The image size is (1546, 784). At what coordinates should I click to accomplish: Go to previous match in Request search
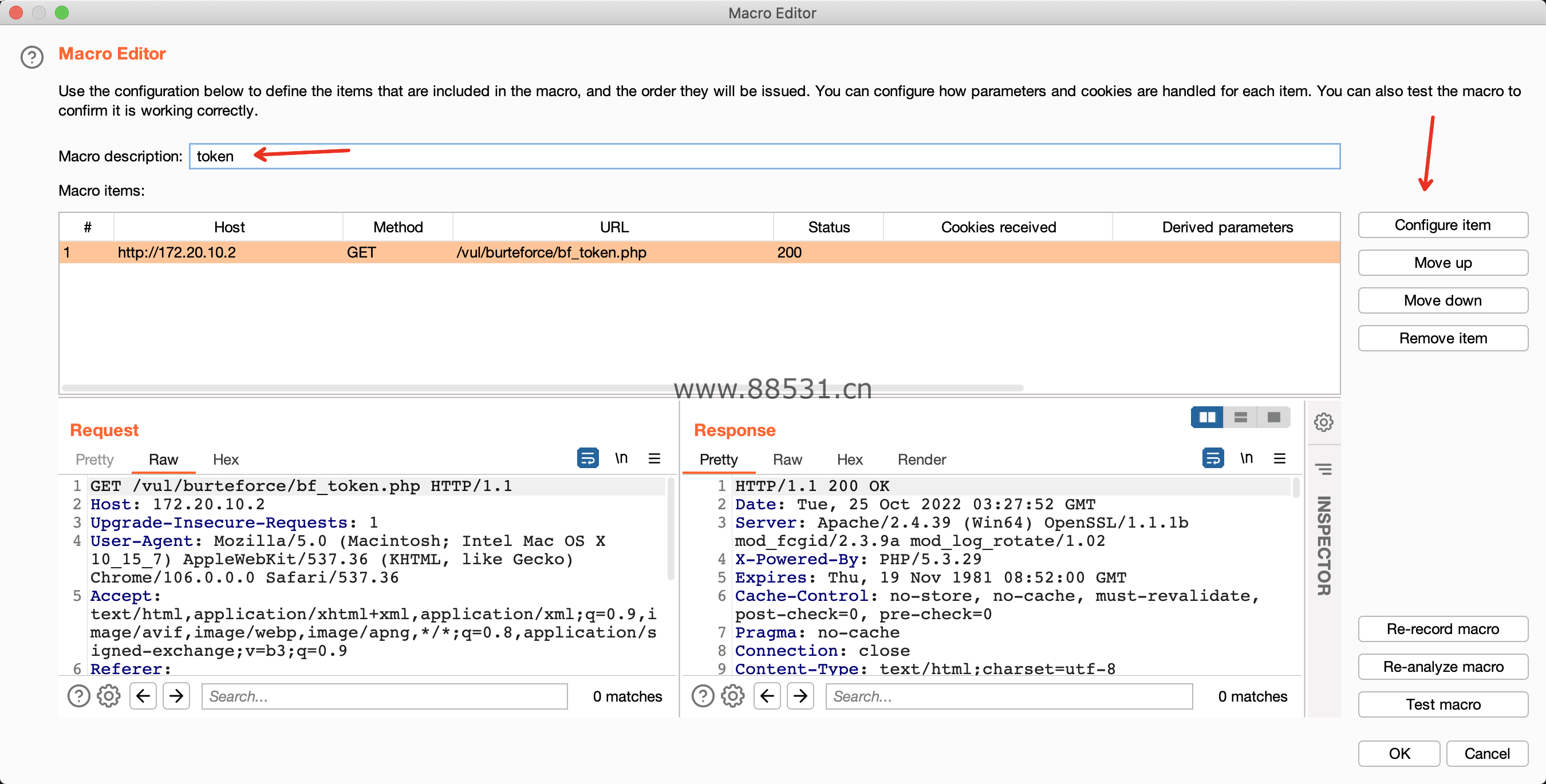[143, 696]
